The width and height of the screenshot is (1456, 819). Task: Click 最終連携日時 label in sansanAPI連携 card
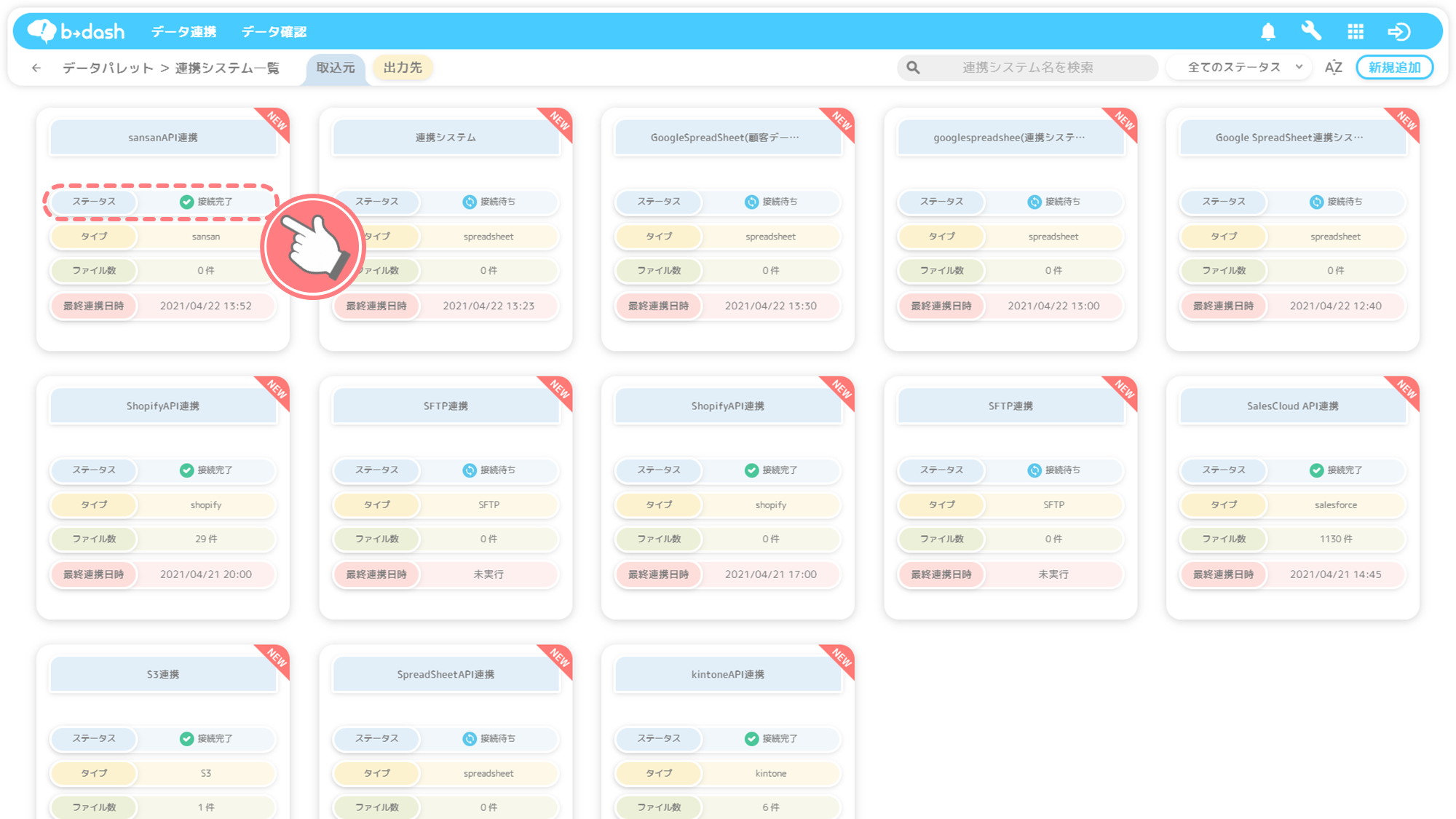[94, 306]
